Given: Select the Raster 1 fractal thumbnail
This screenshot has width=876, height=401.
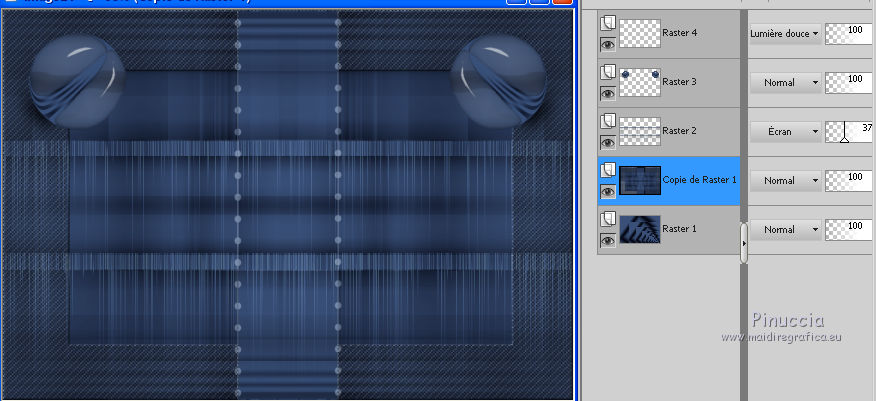Looking at the screenshot, I should pyautogui.click(x=640, y=230).
